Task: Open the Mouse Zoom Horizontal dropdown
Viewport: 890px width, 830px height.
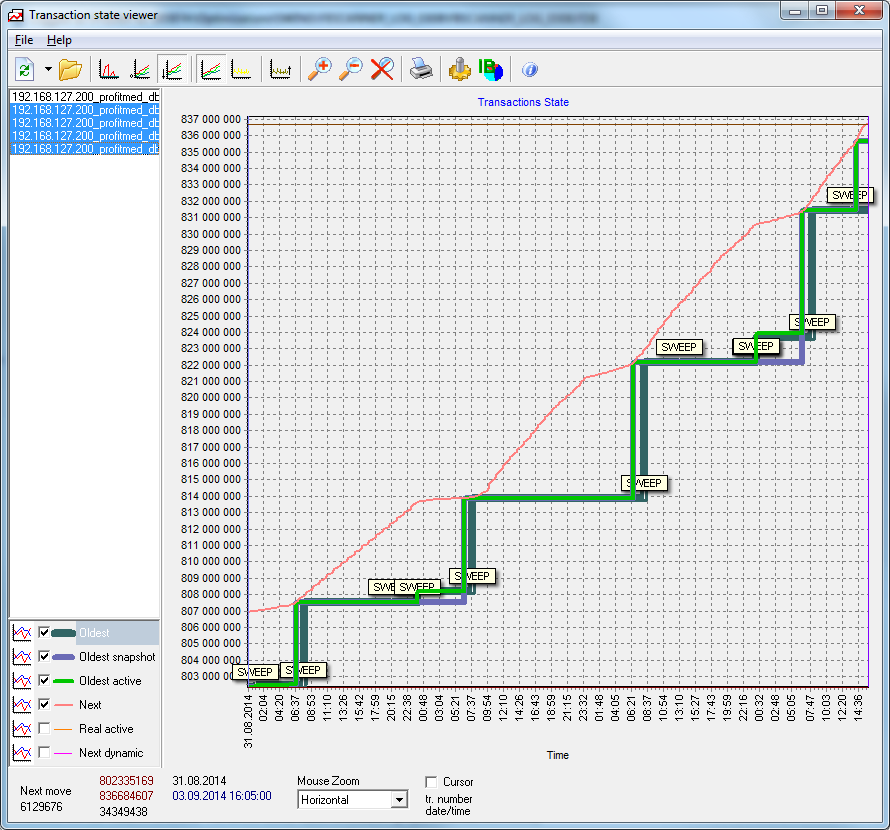Action: [x=399, y=800]
